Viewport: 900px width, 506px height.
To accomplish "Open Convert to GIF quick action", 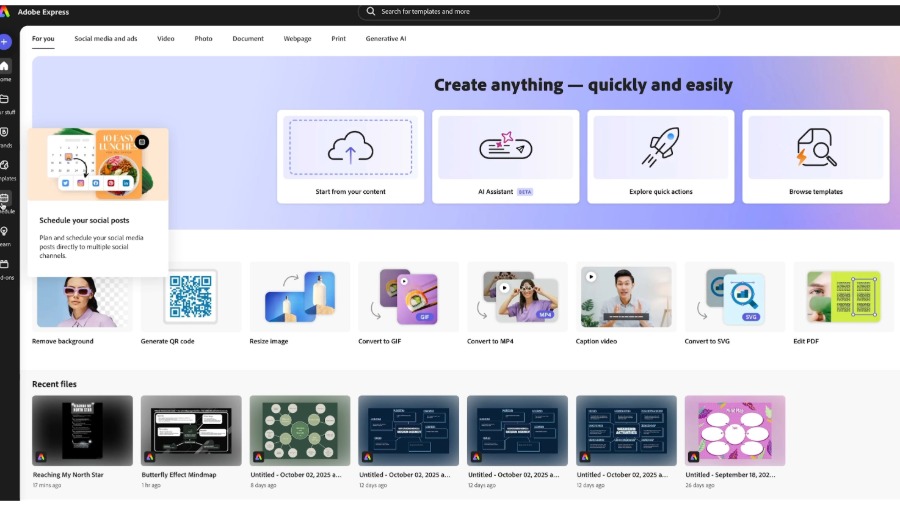I will pyautogui.click(x=408, y=304).
